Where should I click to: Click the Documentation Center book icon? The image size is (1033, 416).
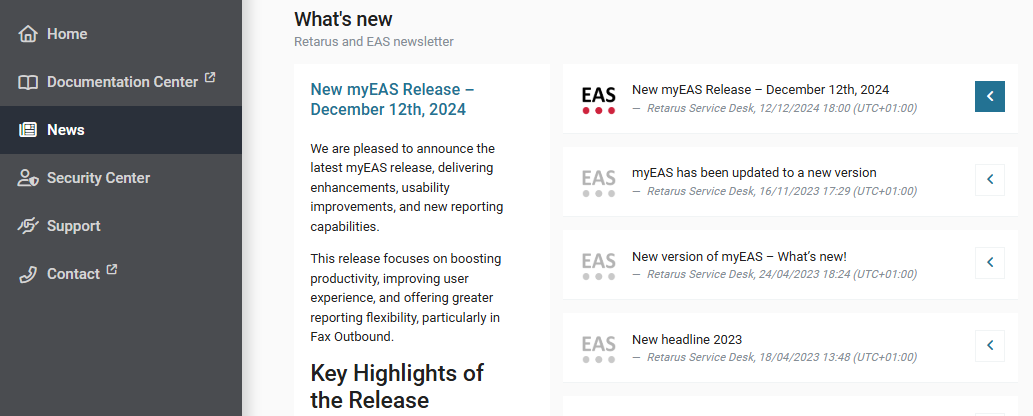28,82
